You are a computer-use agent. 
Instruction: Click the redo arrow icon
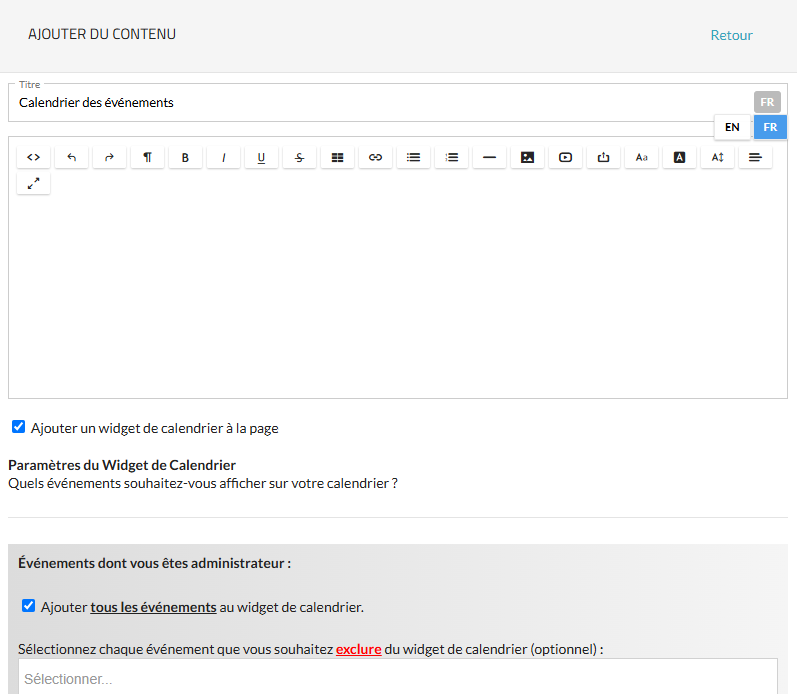tap(109, 157)
